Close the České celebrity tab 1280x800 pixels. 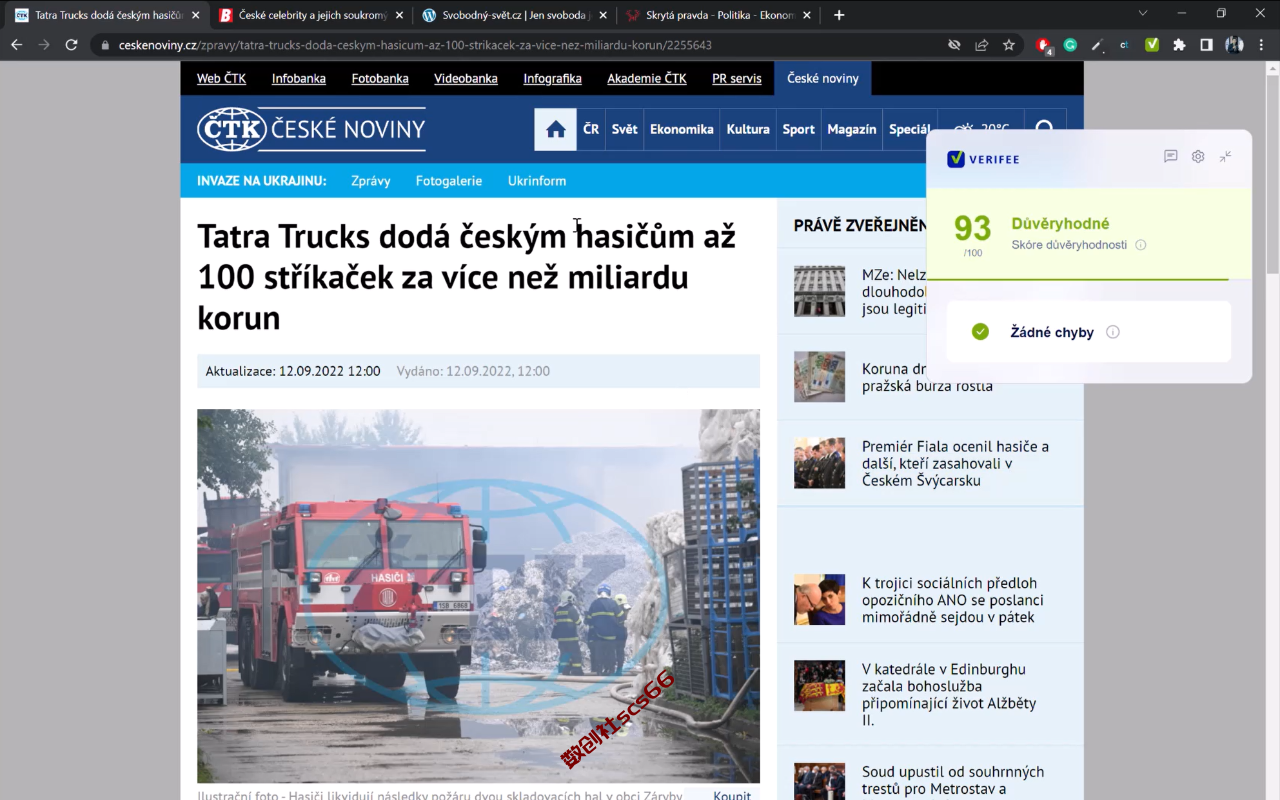point(399,15)
